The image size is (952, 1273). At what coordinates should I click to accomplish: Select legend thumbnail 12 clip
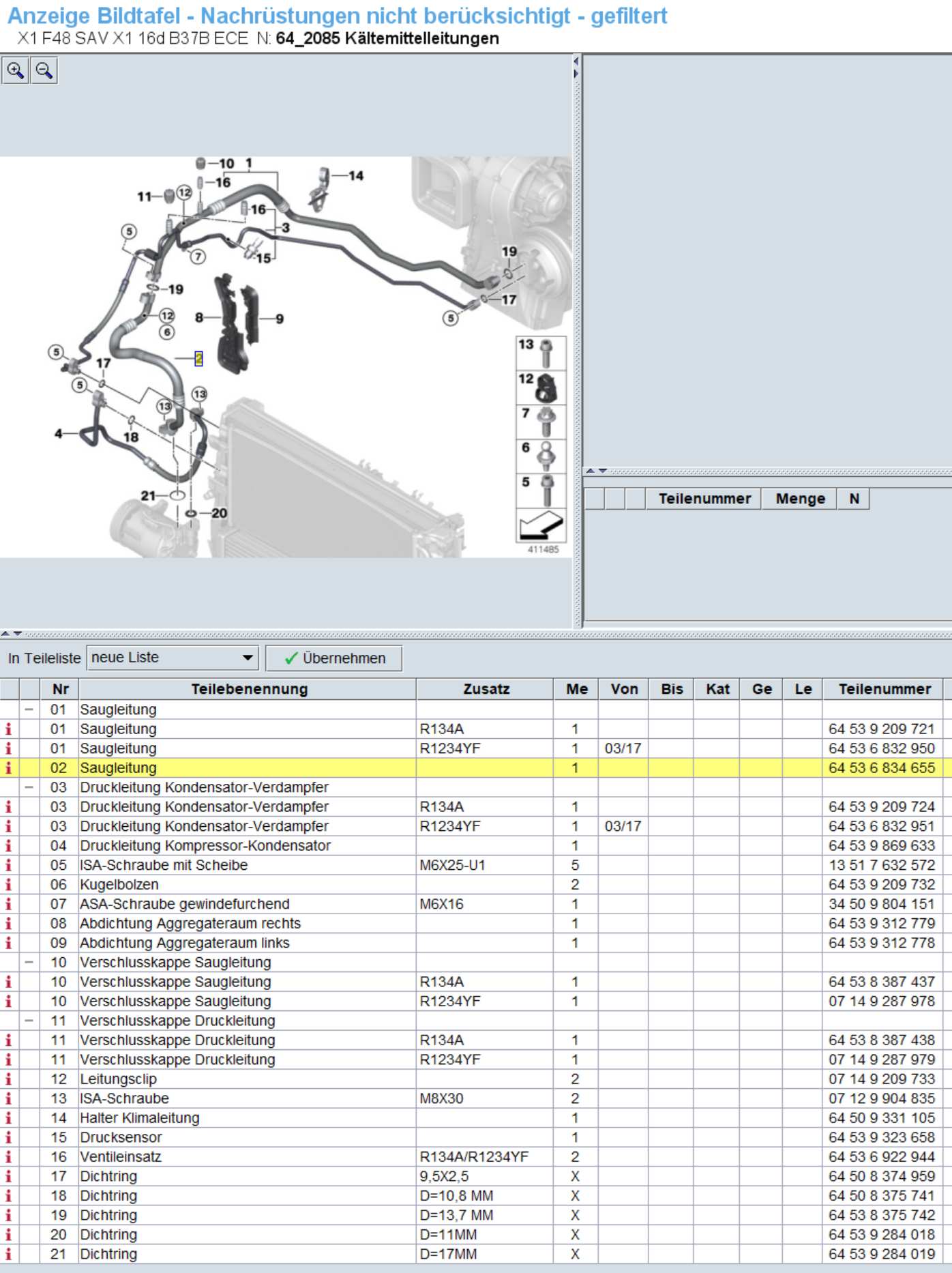(x=541, y=387)
